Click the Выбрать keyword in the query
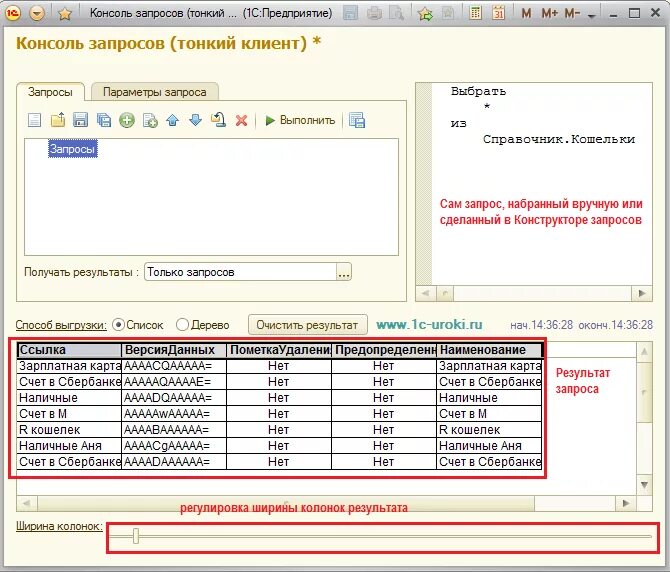The image size is (670, 572). click(x=478, y=91)
